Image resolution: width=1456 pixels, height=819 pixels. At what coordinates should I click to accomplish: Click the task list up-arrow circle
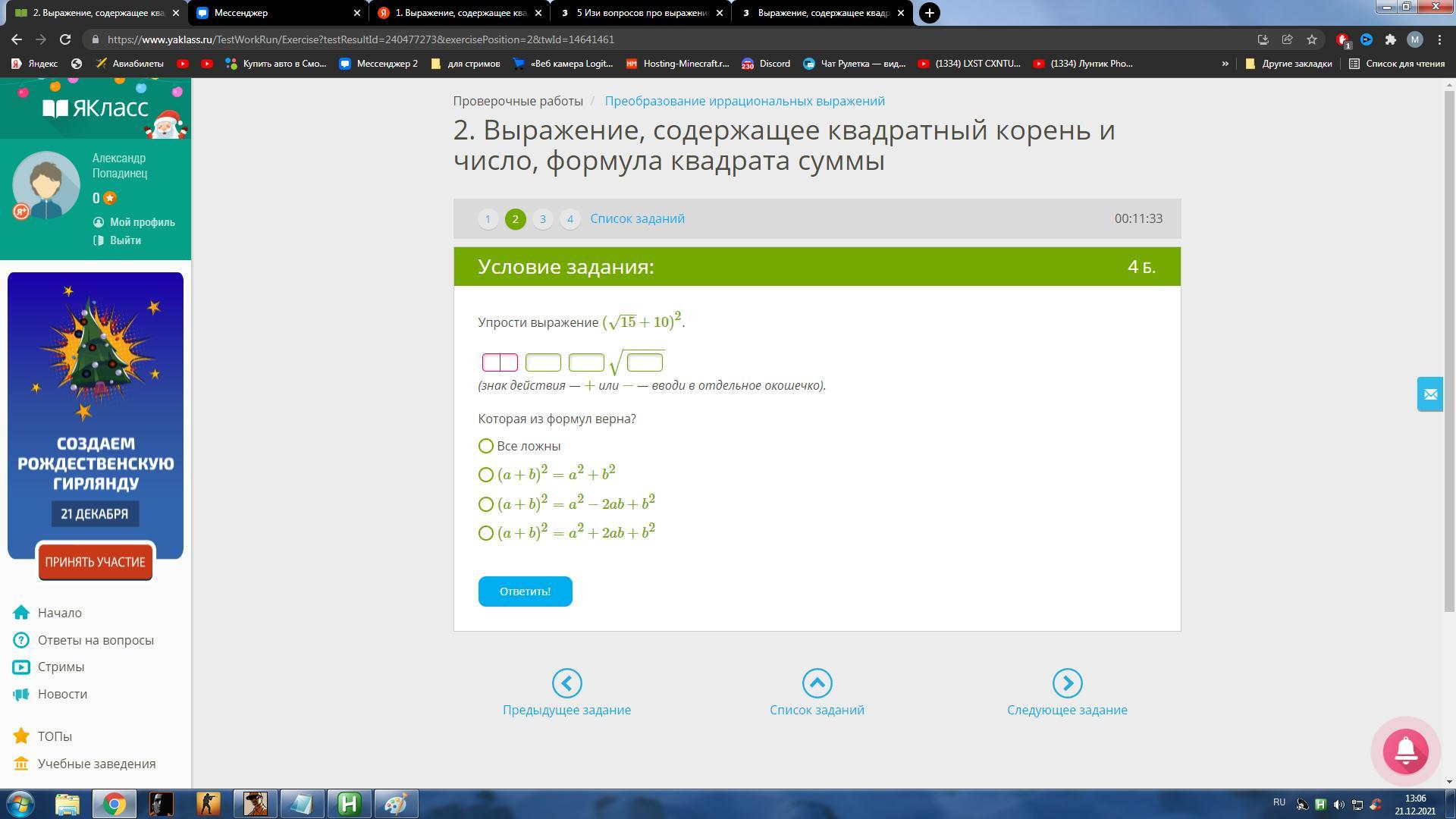coord(817,683)
